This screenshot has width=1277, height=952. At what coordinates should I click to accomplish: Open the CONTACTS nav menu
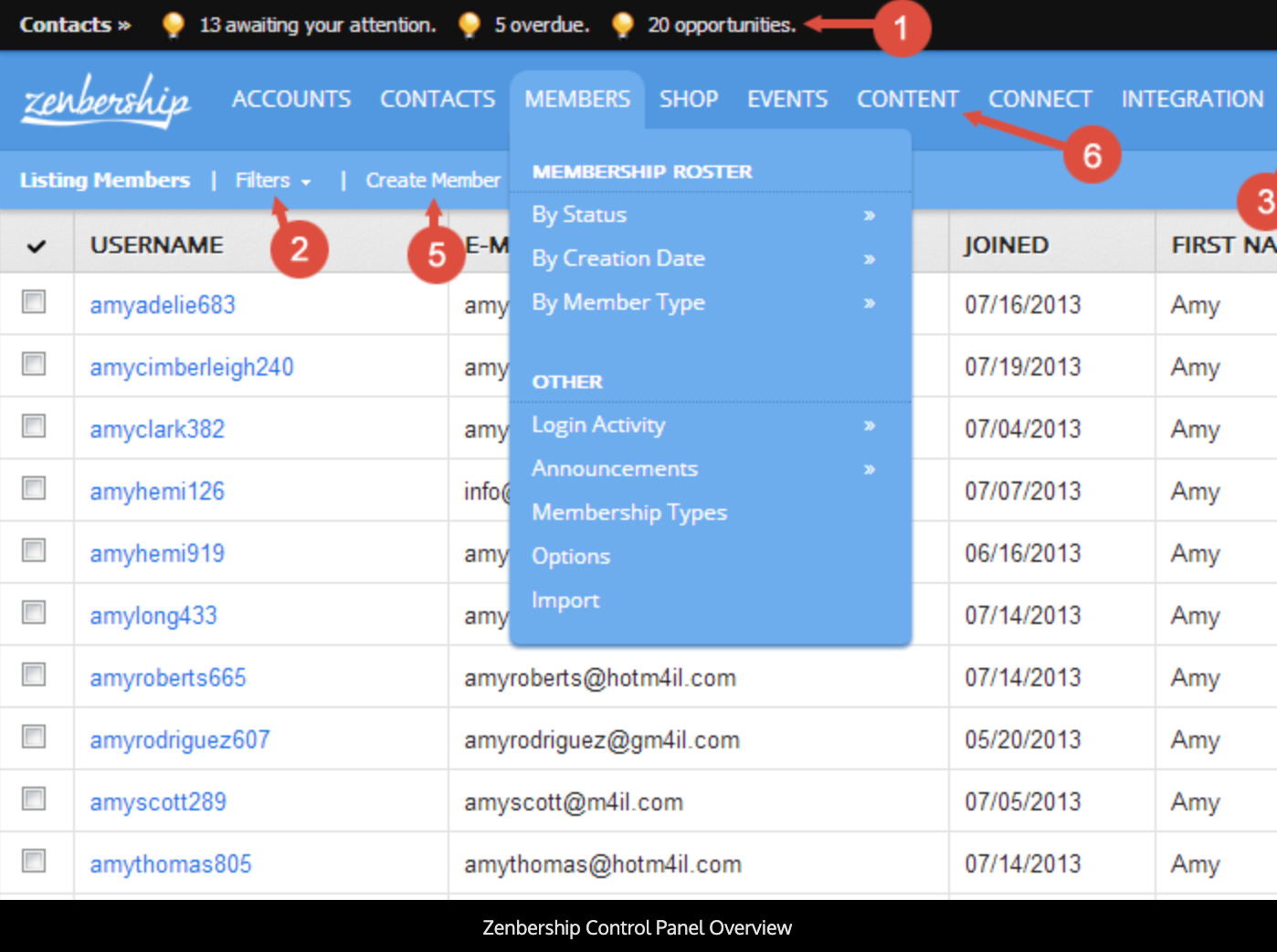point(438,99)
